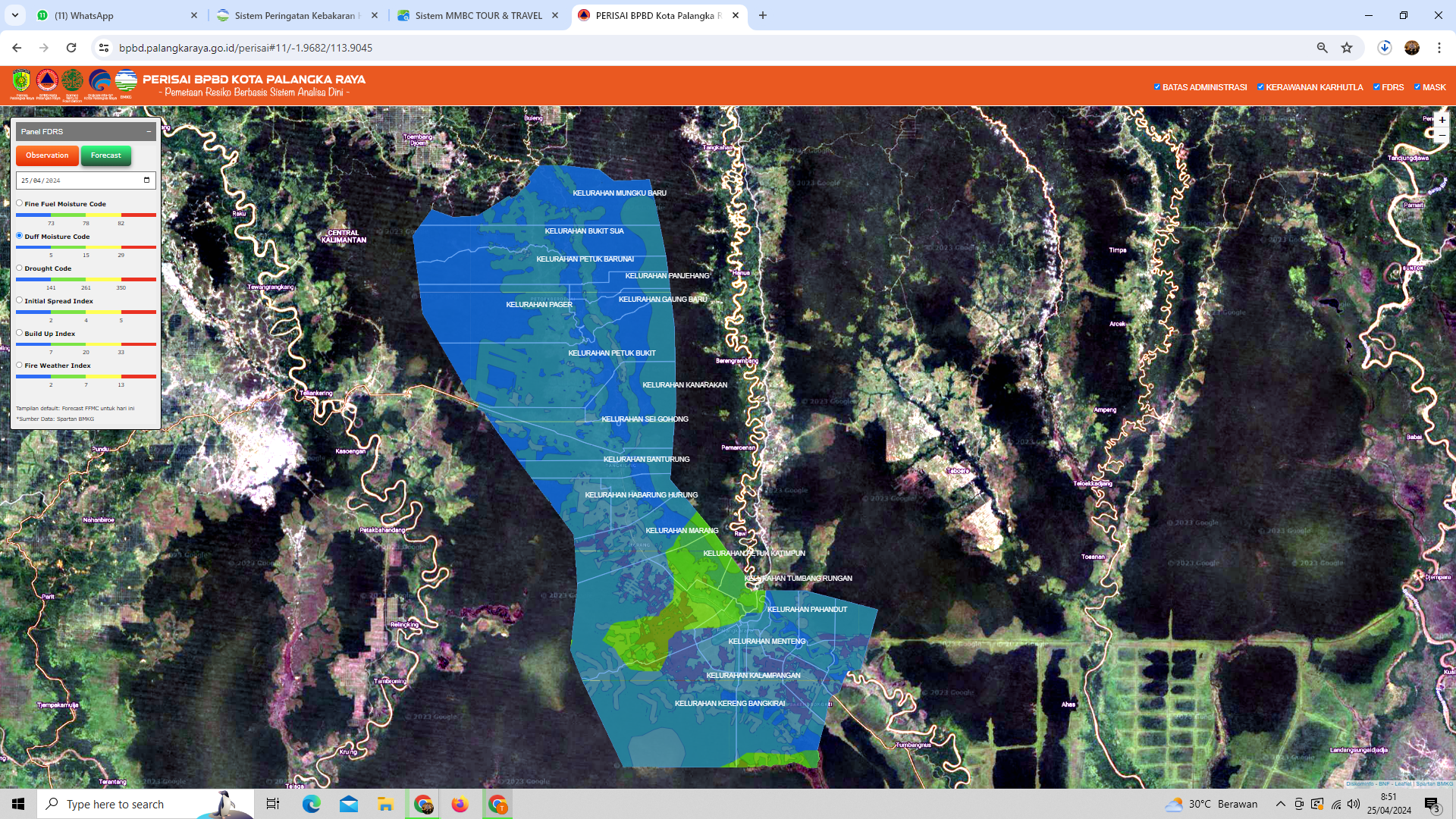1456x819 pixels.
Task: Select Drought Code radio option
Action: 20,268
